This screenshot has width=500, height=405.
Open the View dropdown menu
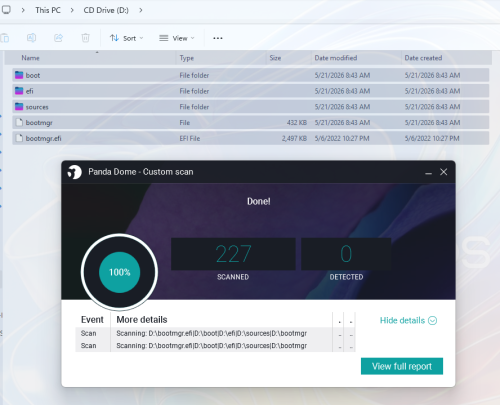pyautogui.click(x=177, y=38)
